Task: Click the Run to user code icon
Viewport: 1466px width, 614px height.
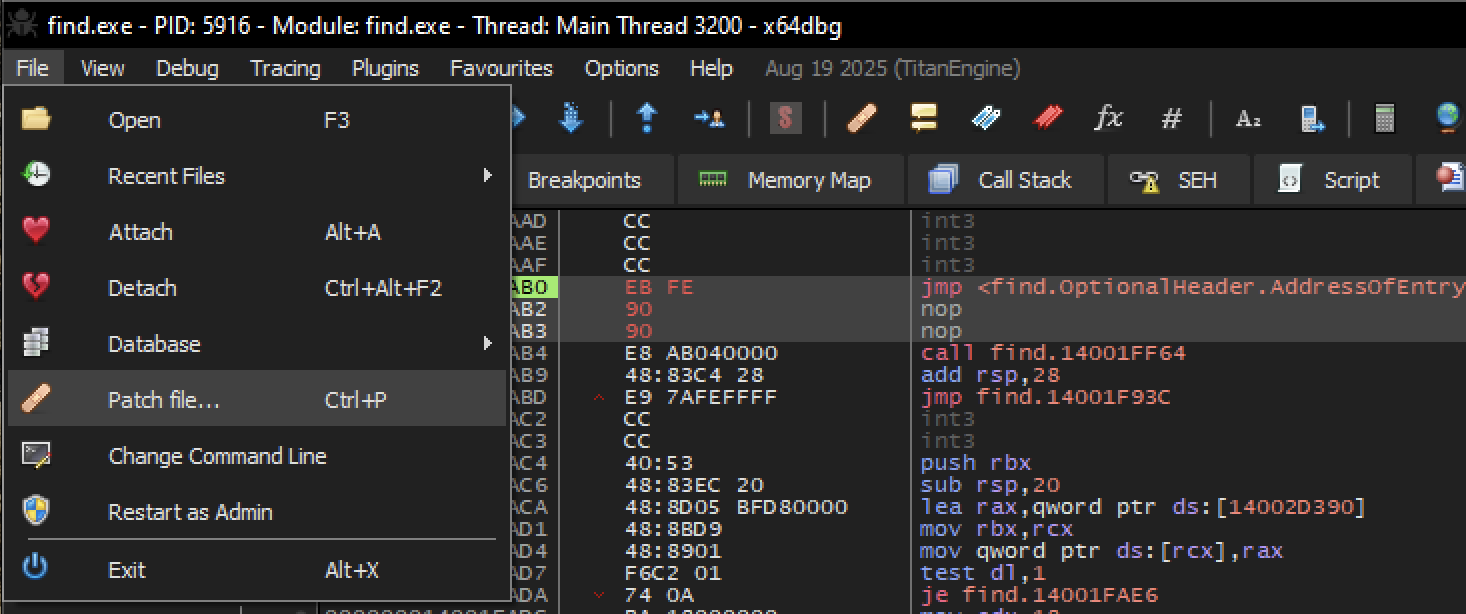Action: pos(709,119)
